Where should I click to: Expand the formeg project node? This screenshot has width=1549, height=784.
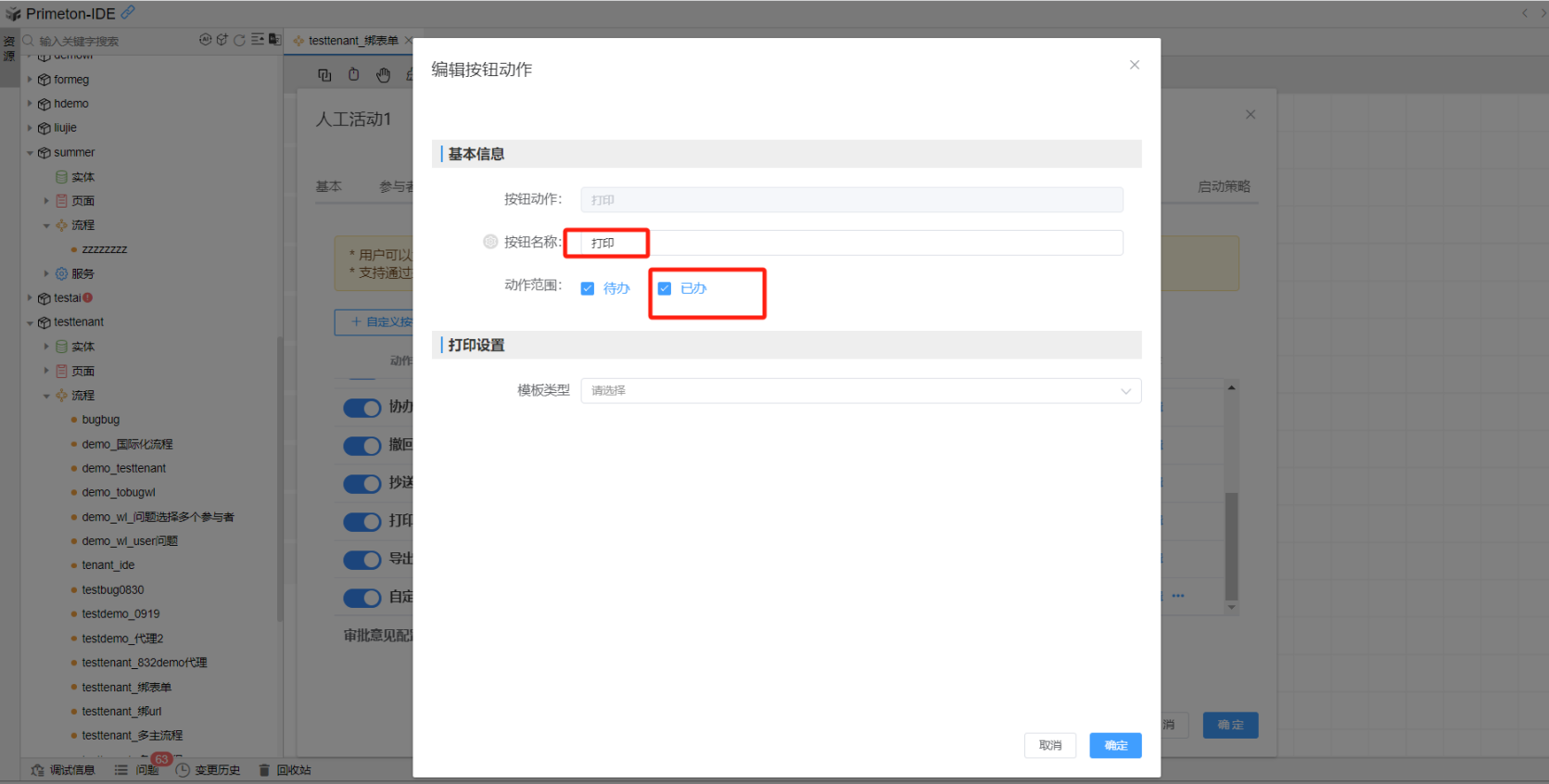tap(30, 80)
